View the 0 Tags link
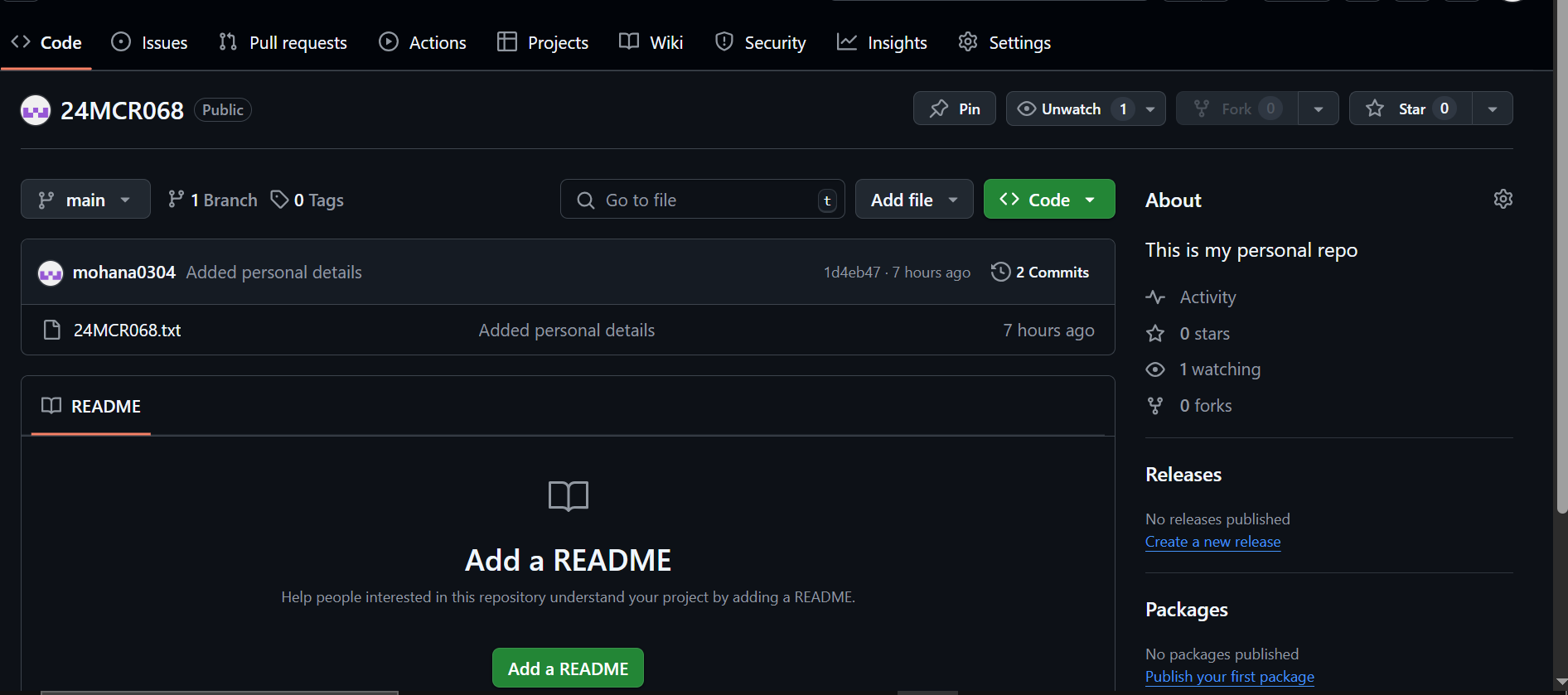Viewport: 1568px width, 695px height. (x=307, y=200)
